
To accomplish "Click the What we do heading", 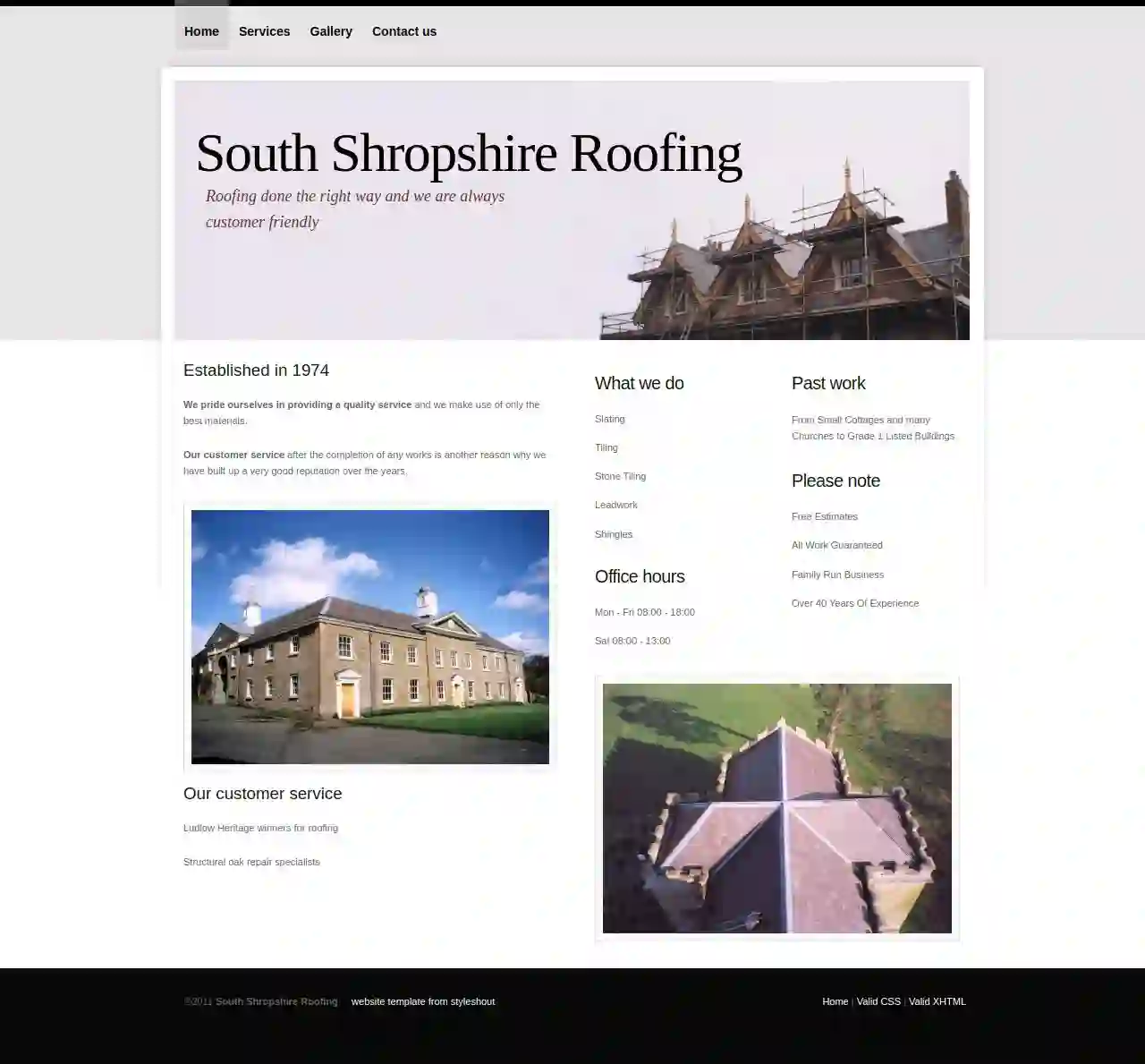I will 639,383.
